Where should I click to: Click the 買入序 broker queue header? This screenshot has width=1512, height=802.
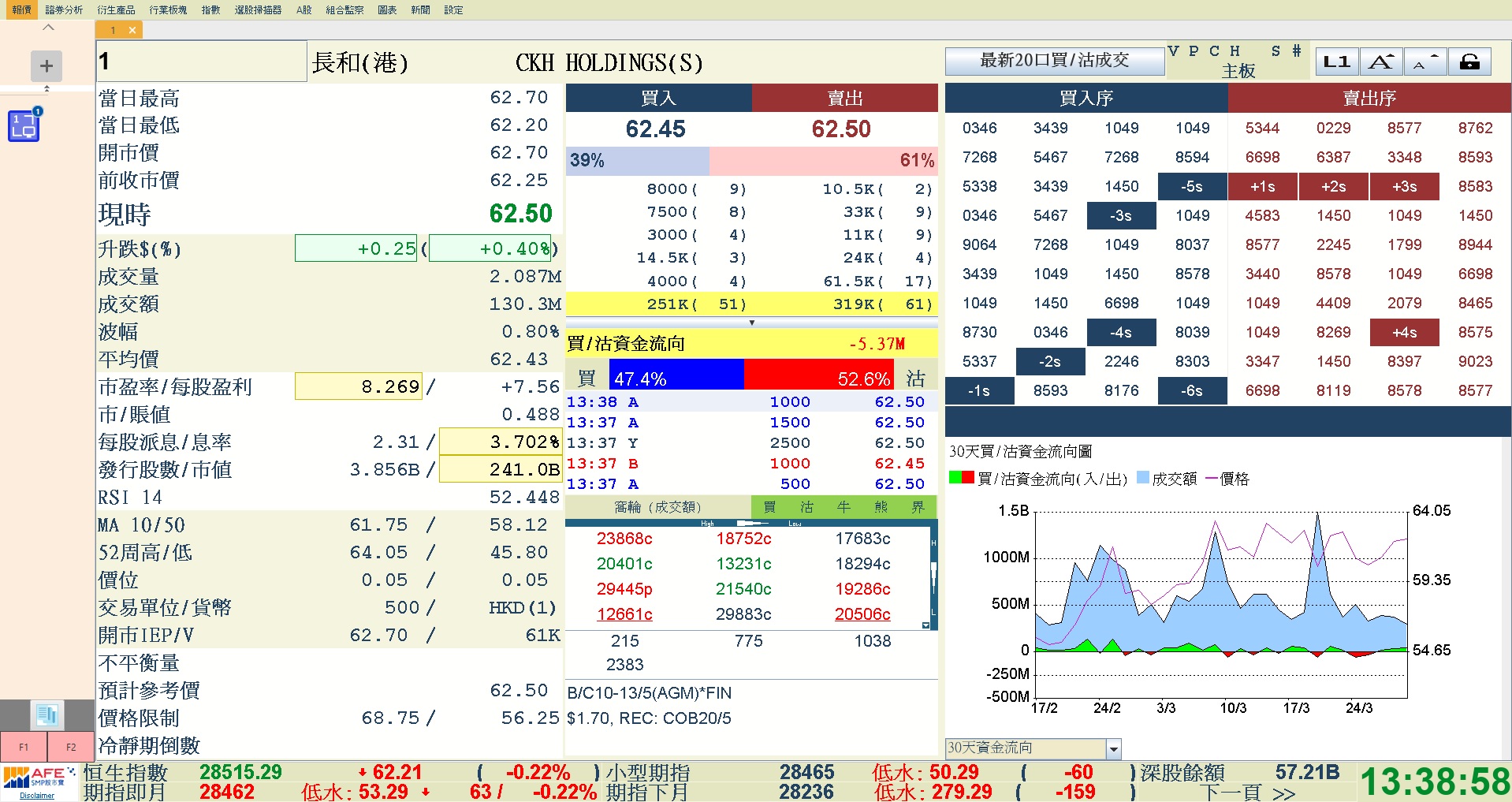[x=1086, y=98]
